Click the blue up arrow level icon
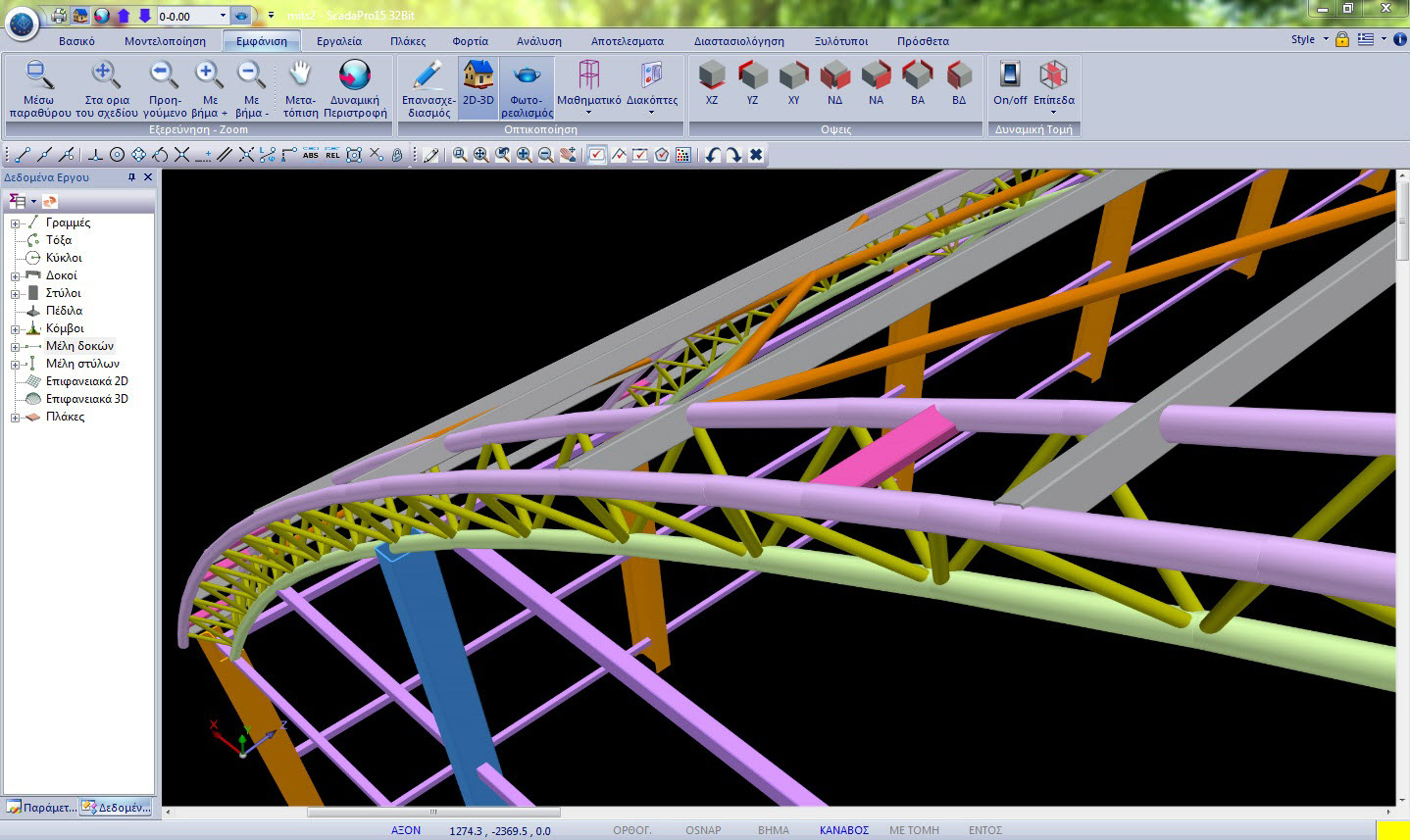This screenshot has width=1410, height=840. (x=124, y=16)
